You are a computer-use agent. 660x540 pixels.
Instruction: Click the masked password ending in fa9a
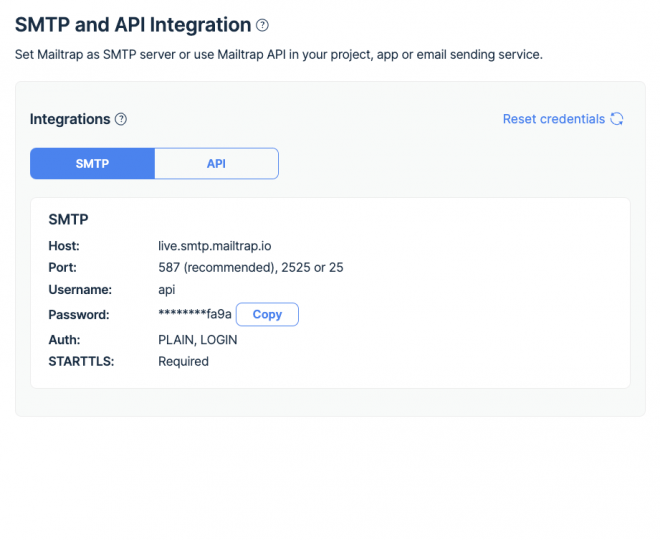[x=194, y=314]
